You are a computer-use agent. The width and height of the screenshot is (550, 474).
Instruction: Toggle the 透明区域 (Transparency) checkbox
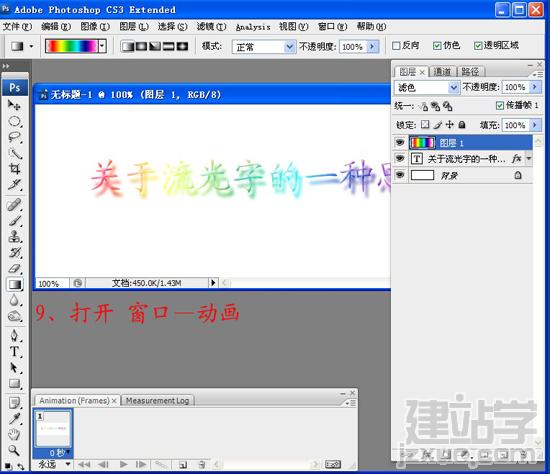click(x=478, y=46)
